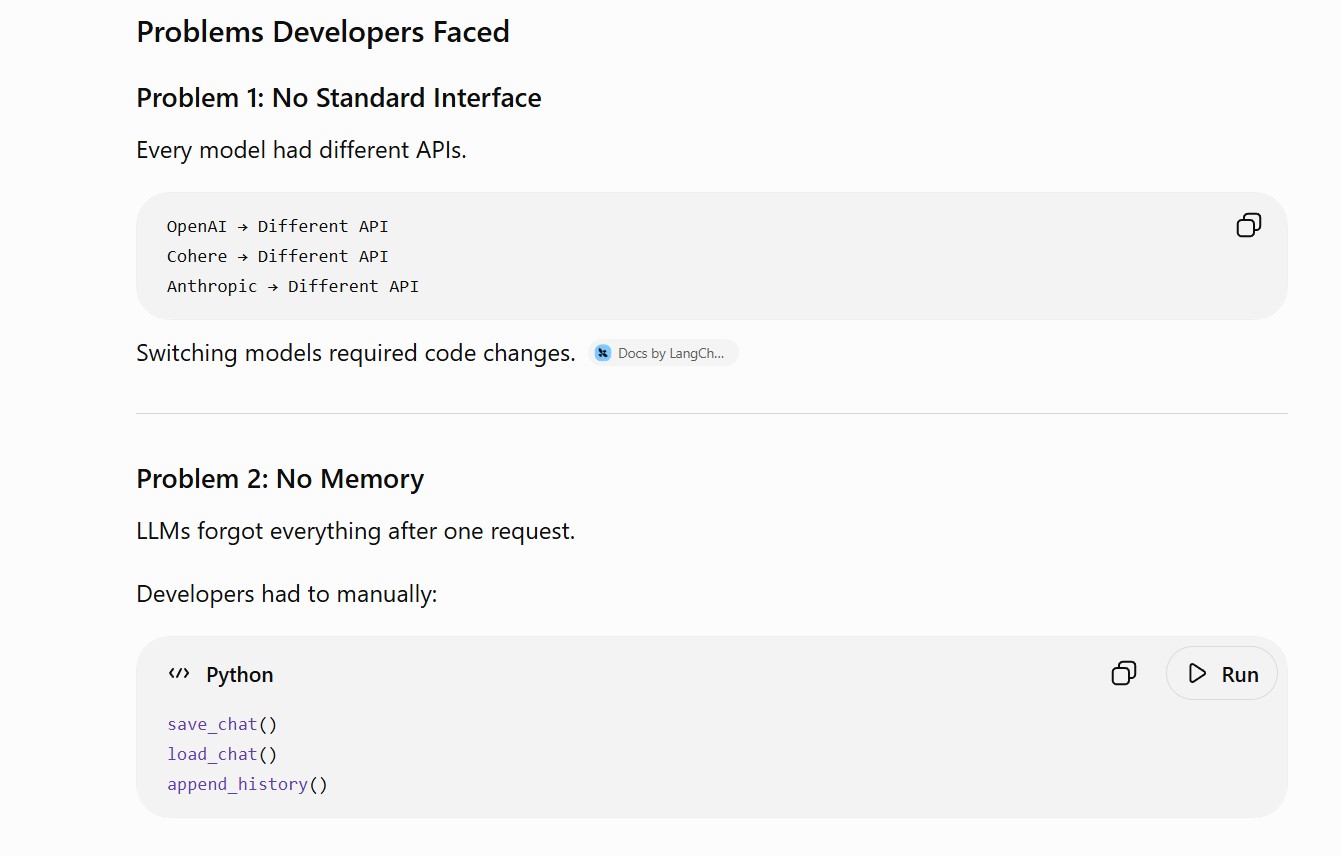Click 'LLMs forgot everything after one request' sentence
Viewport: 1341px width, 856px height.
(x=356, y=531)
